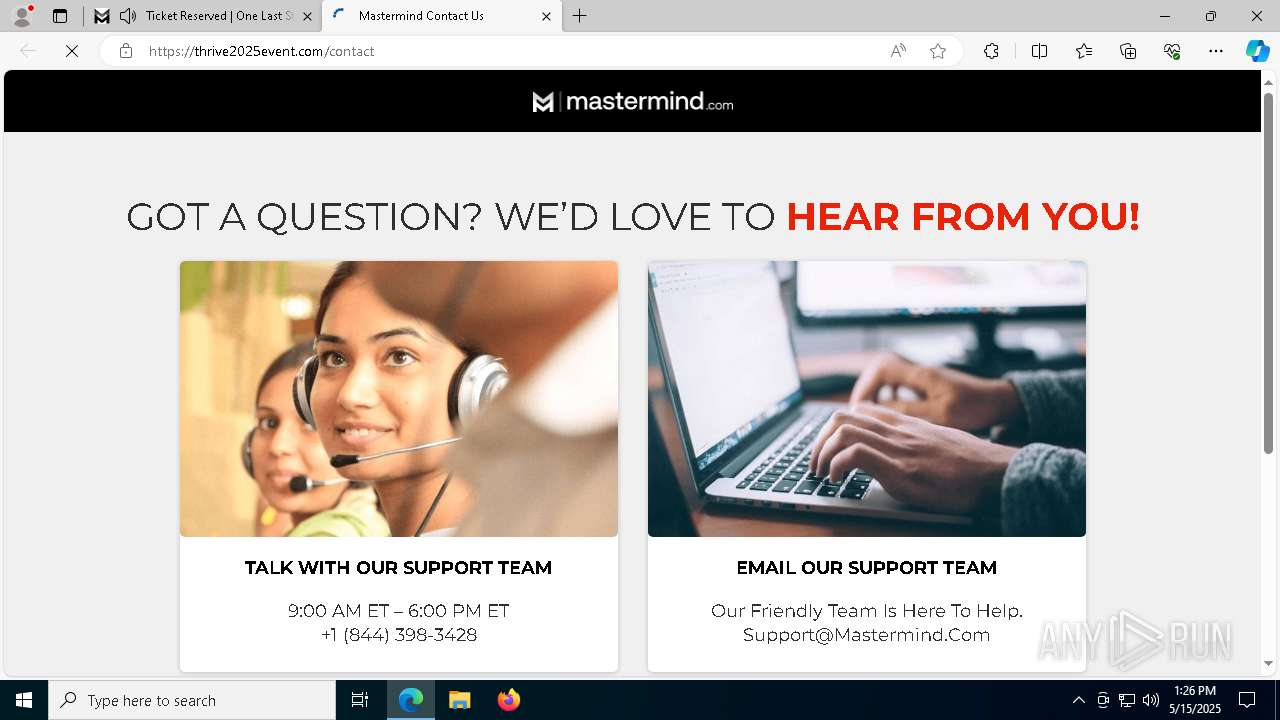Open a new browser tab
Viewport: 1280px width, 720px height.
point(580,16)
